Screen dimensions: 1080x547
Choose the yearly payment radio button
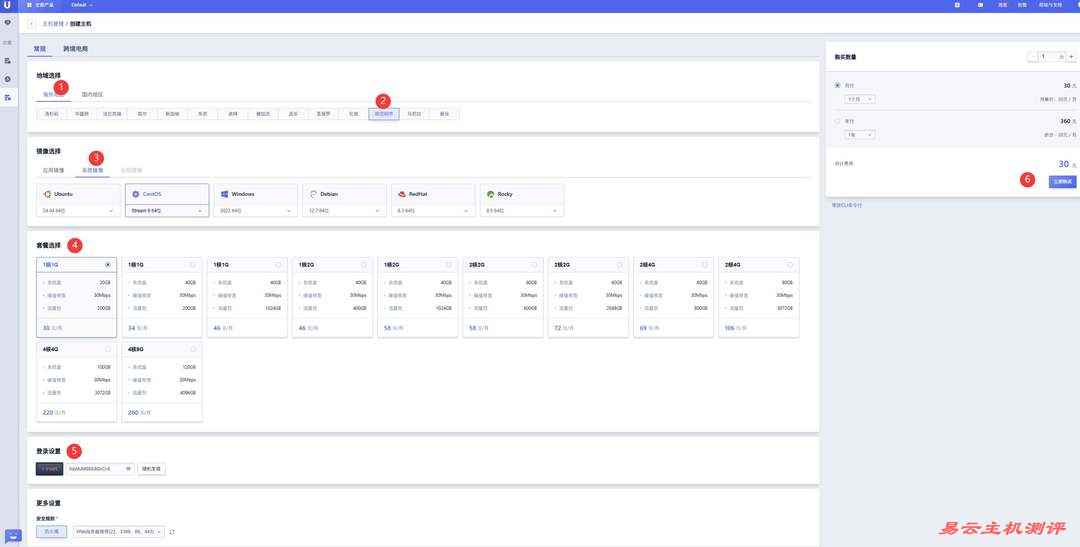837,121
